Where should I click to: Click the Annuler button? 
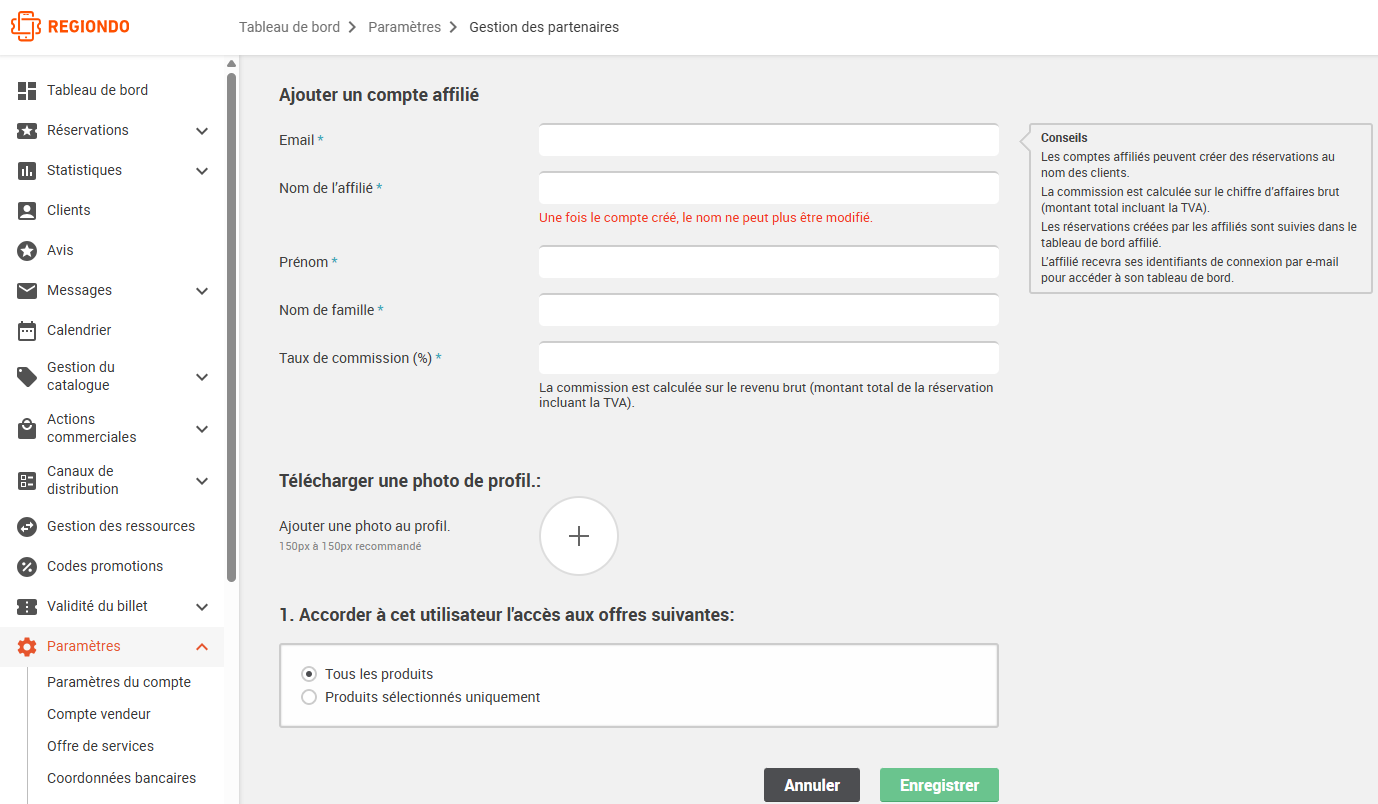tap(812, 785)
